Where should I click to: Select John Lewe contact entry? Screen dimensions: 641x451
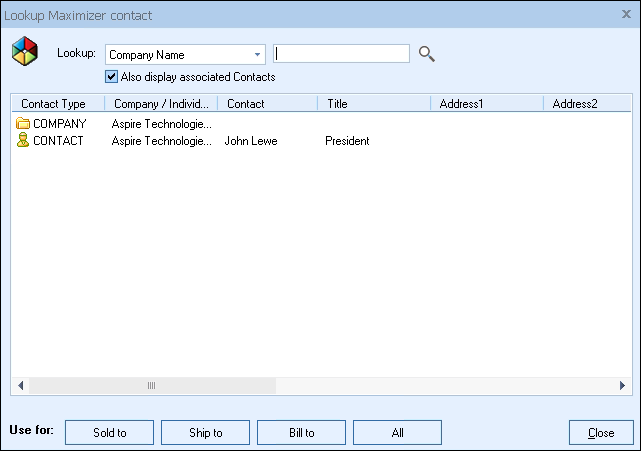[x=250, y=141]
